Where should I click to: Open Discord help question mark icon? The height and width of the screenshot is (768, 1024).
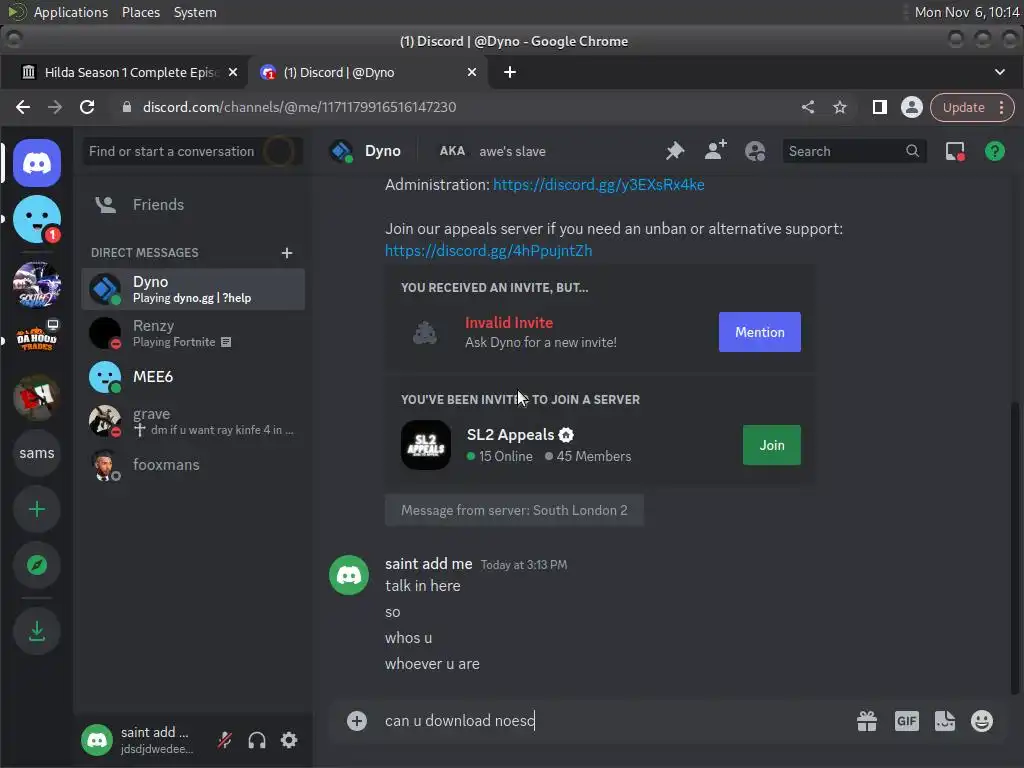[x=995, y=151]
